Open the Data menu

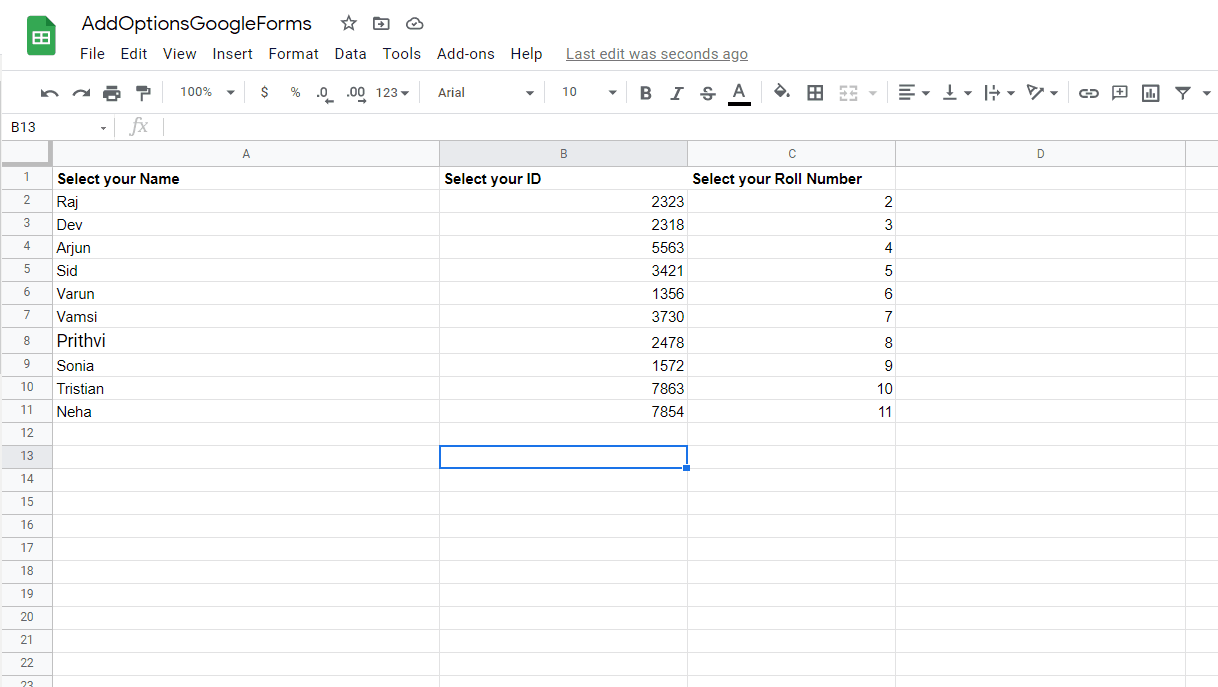point(350,54)
